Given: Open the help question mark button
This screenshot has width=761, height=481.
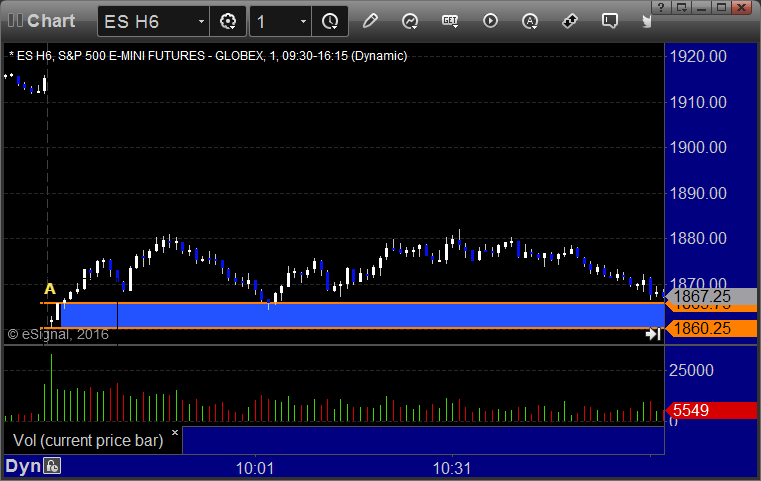Looking at the screenshot, I should (661, 7).
